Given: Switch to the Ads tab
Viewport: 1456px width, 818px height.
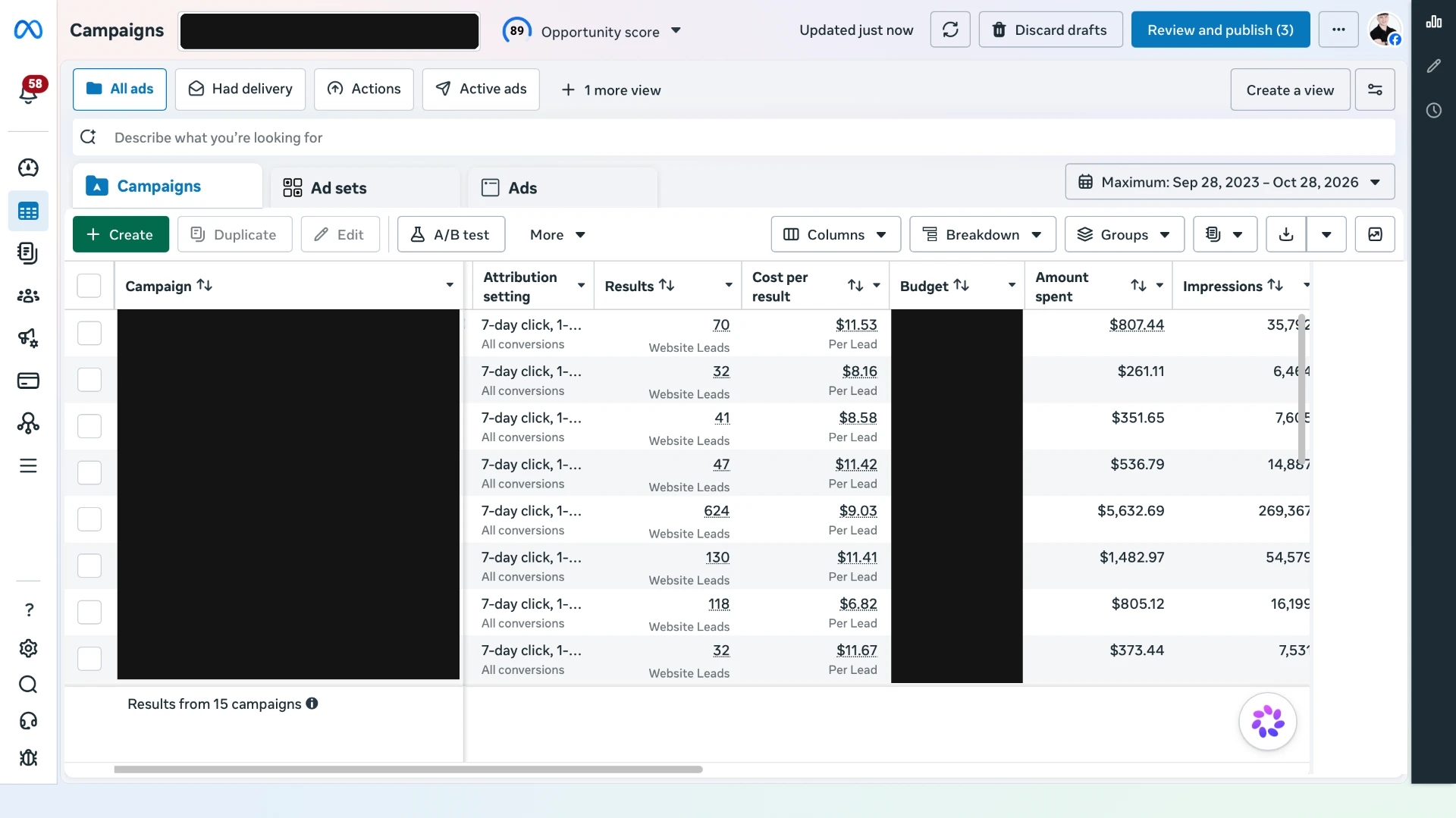Looking at the screenshot, I should tap(563, 187).
